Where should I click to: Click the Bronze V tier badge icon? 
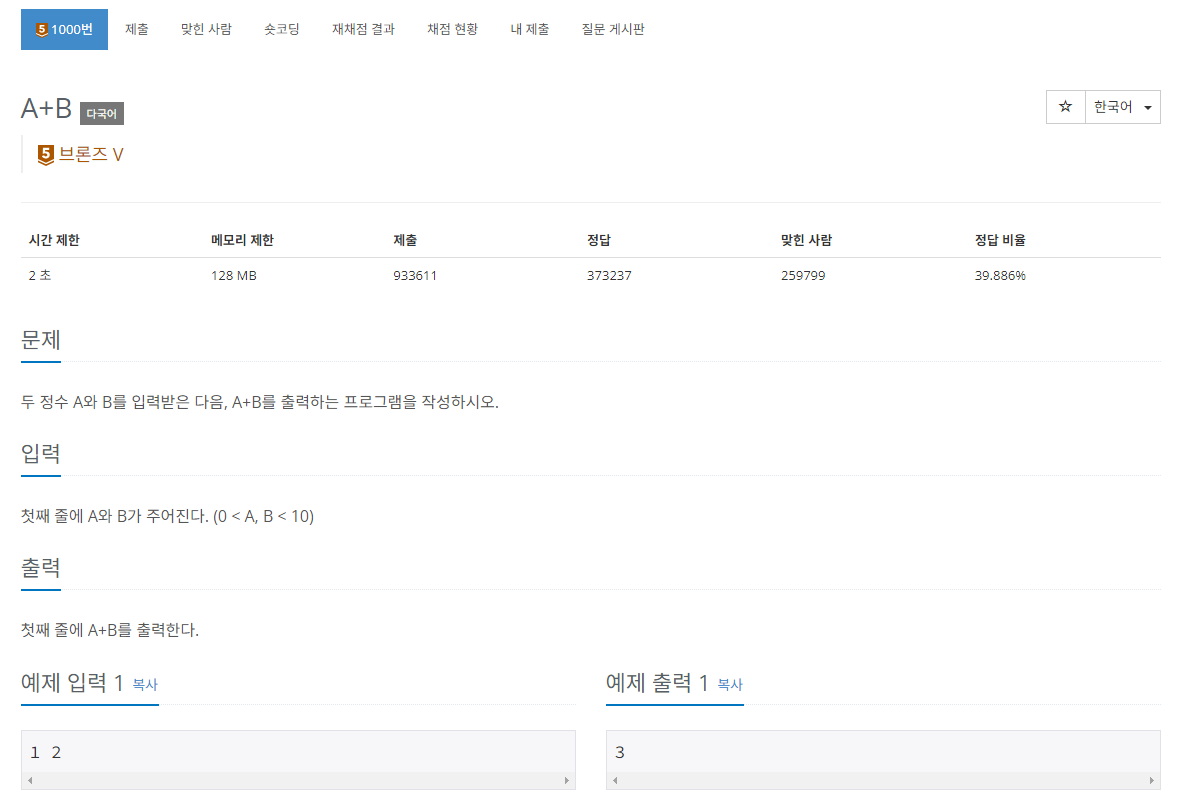click(x=45, y=154)
